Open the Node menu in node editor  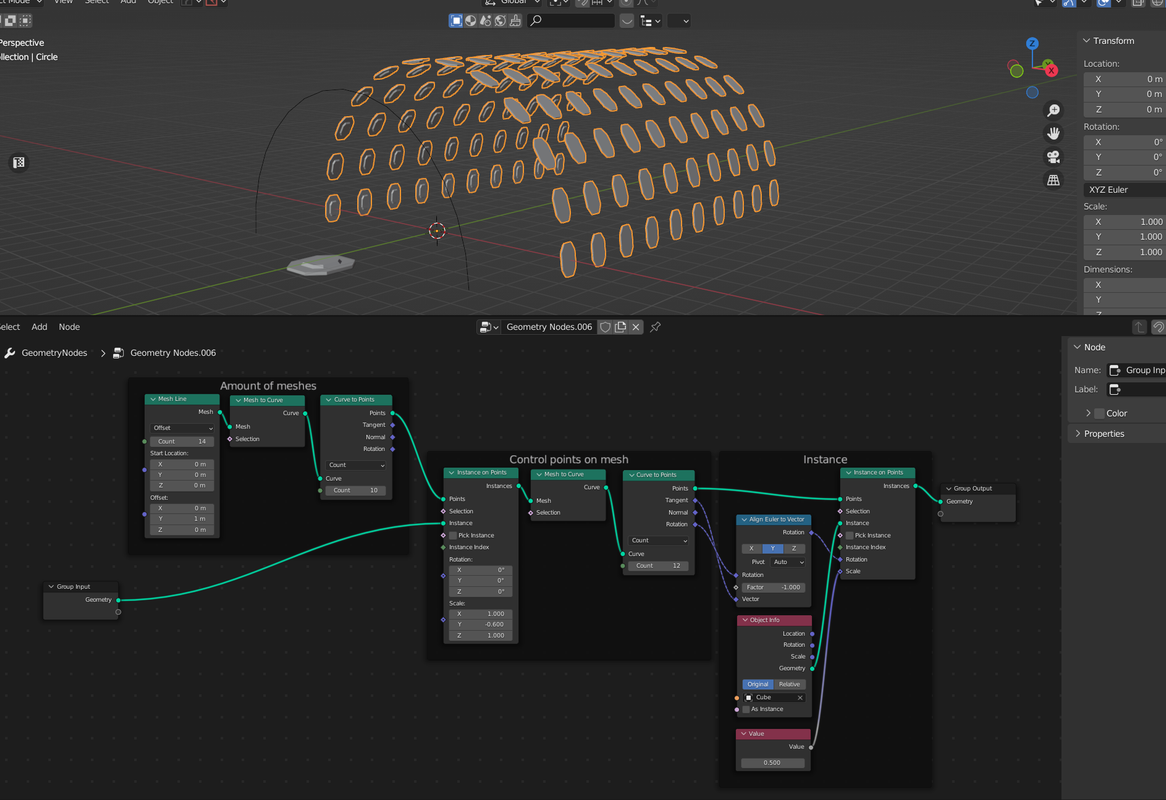(x=69, y=327)
